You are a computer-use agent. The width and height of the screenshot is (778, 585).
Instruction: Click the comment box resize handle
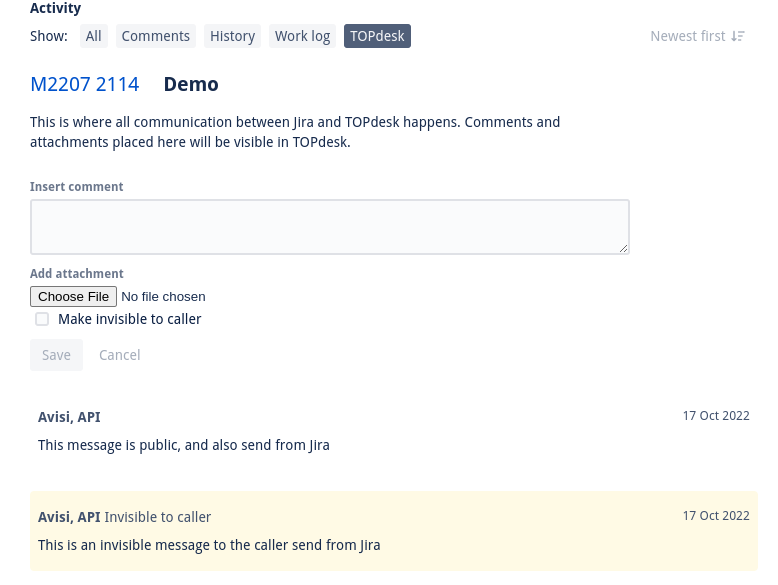click(x=623, y=247)
